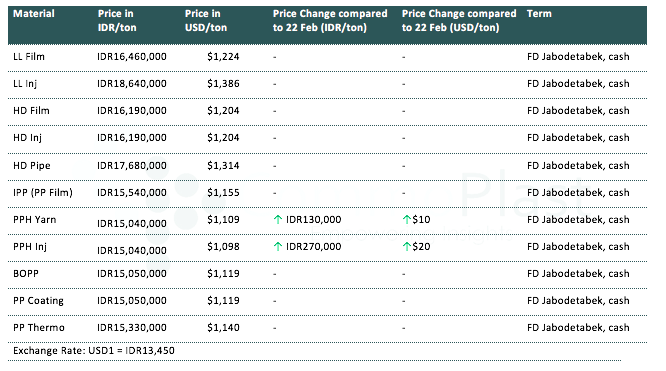Select the Material column header
666x371 pixels.
click(x=34, y=14)
